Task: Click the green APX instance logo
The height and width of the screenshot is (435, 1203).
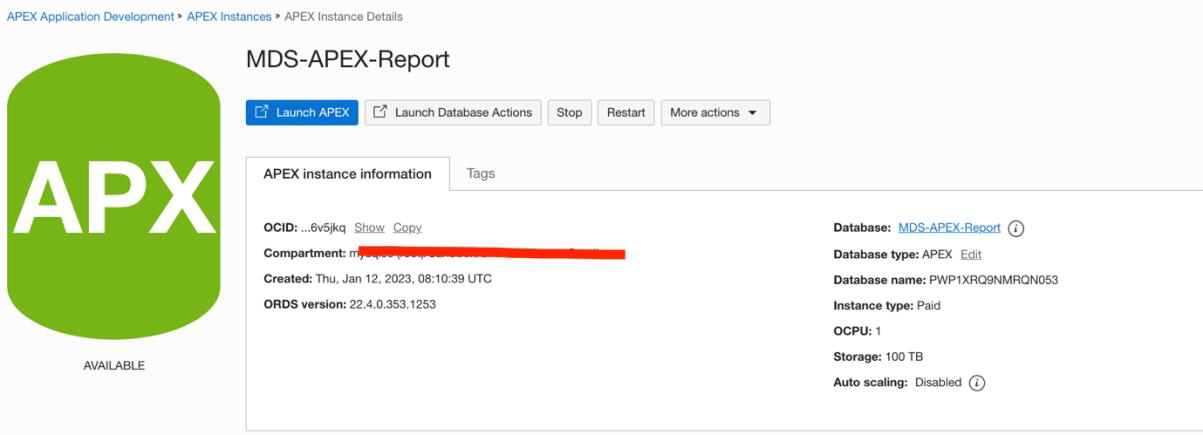Action: click(x=112, y=195)
